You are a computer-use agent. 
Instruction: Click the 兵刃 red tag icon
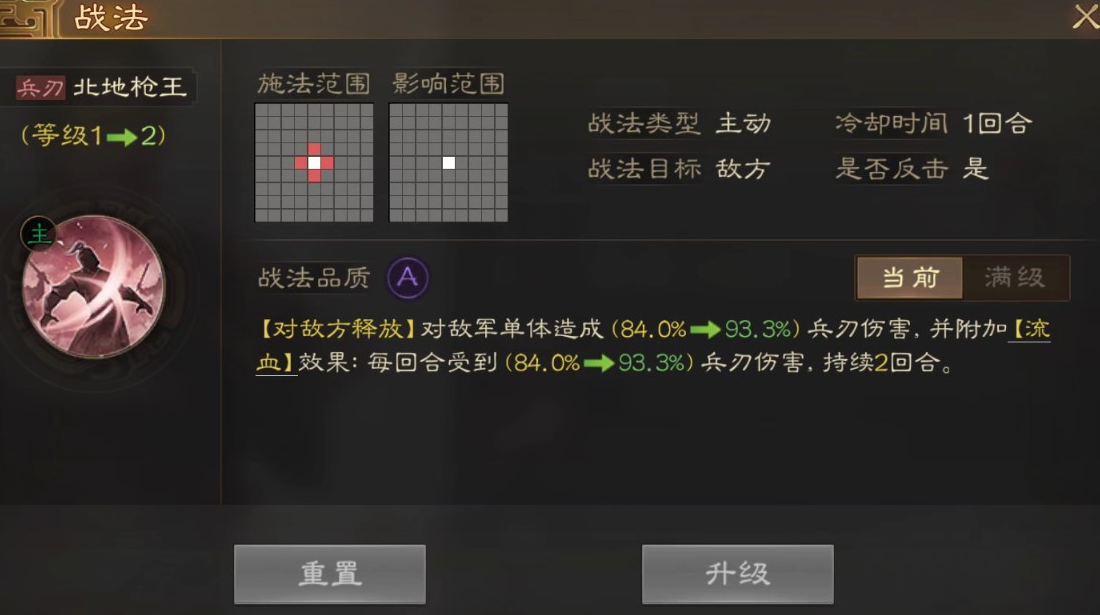click(x=40, y=88)
